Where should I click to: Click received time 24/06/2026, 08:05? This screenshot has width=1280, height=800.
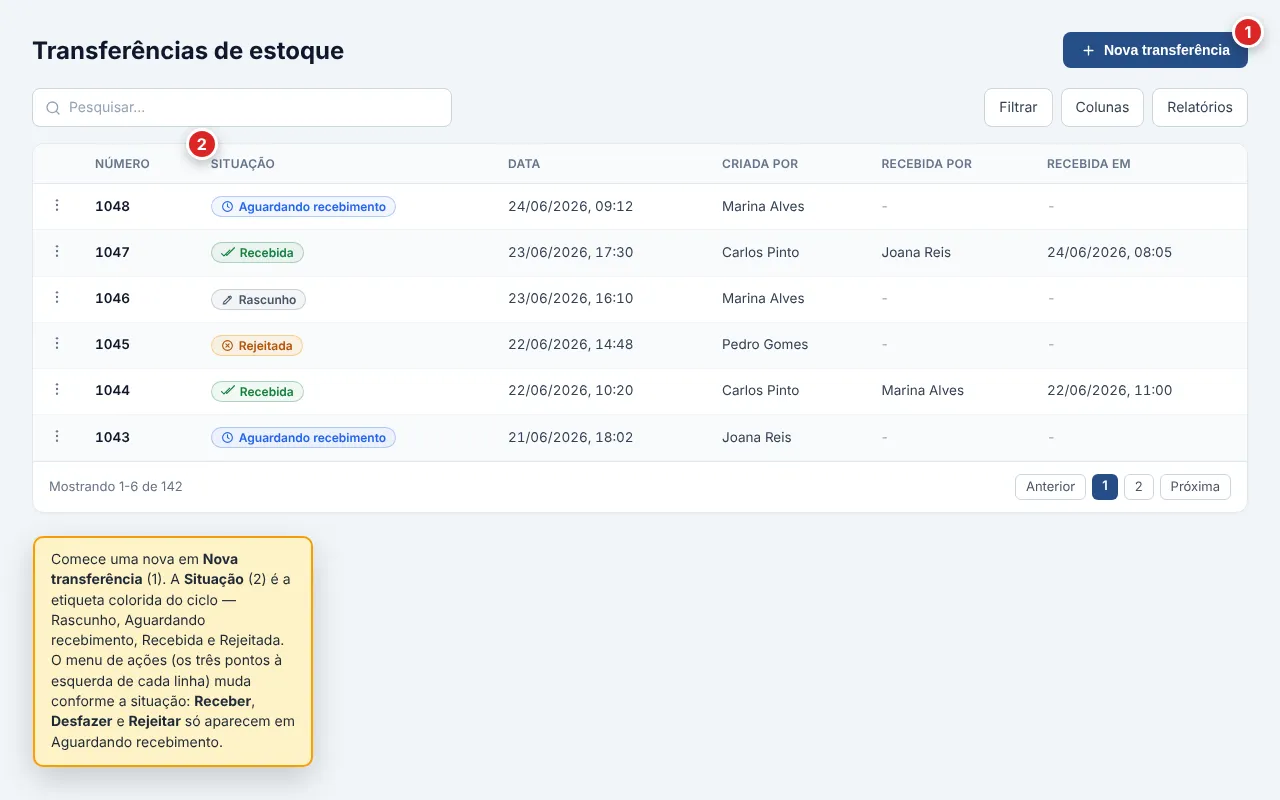tap(1109, 252)
